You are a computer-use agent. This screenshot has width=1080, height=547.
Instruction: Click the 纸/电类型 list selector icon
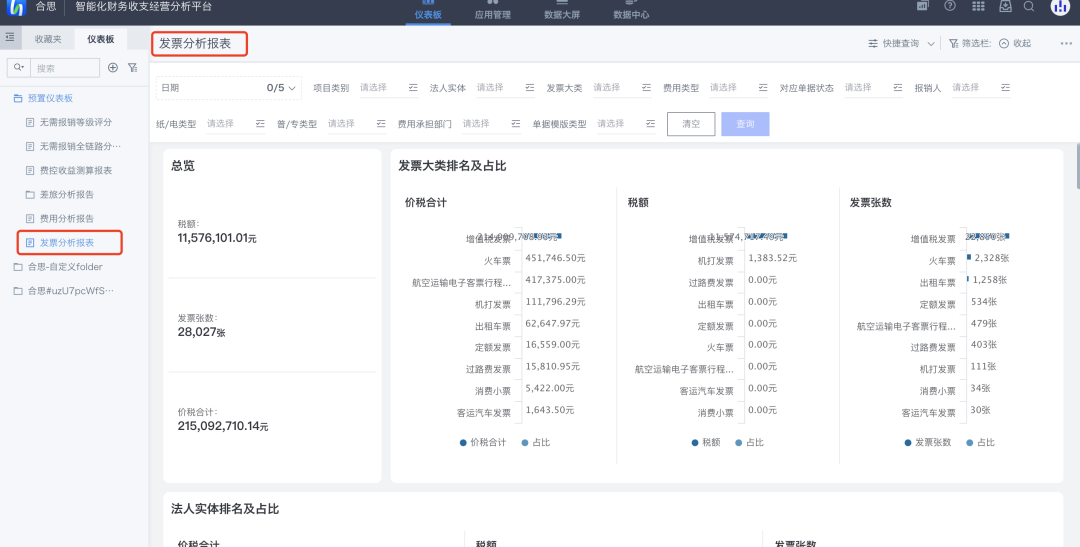click(x=260, y=123)
